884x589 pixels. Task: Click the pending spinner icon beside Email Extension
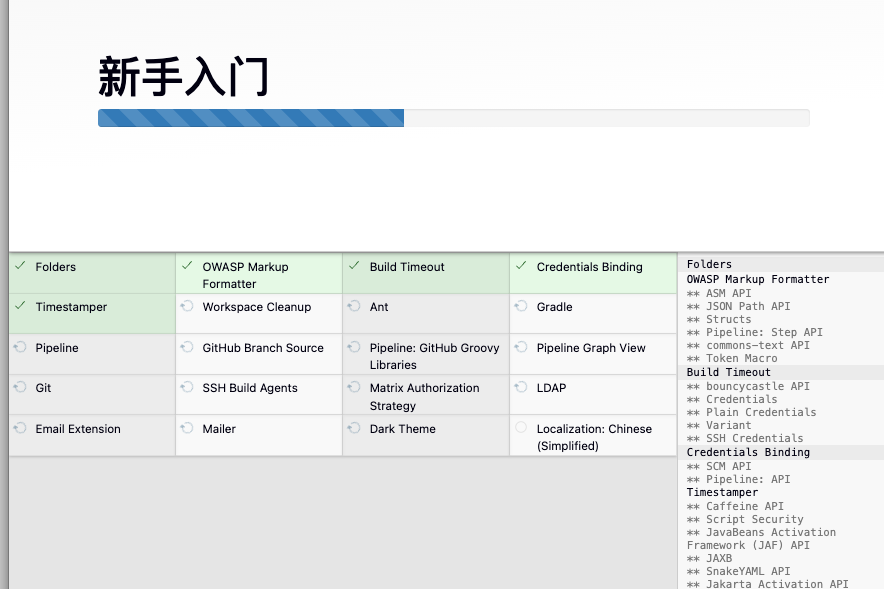20,428
